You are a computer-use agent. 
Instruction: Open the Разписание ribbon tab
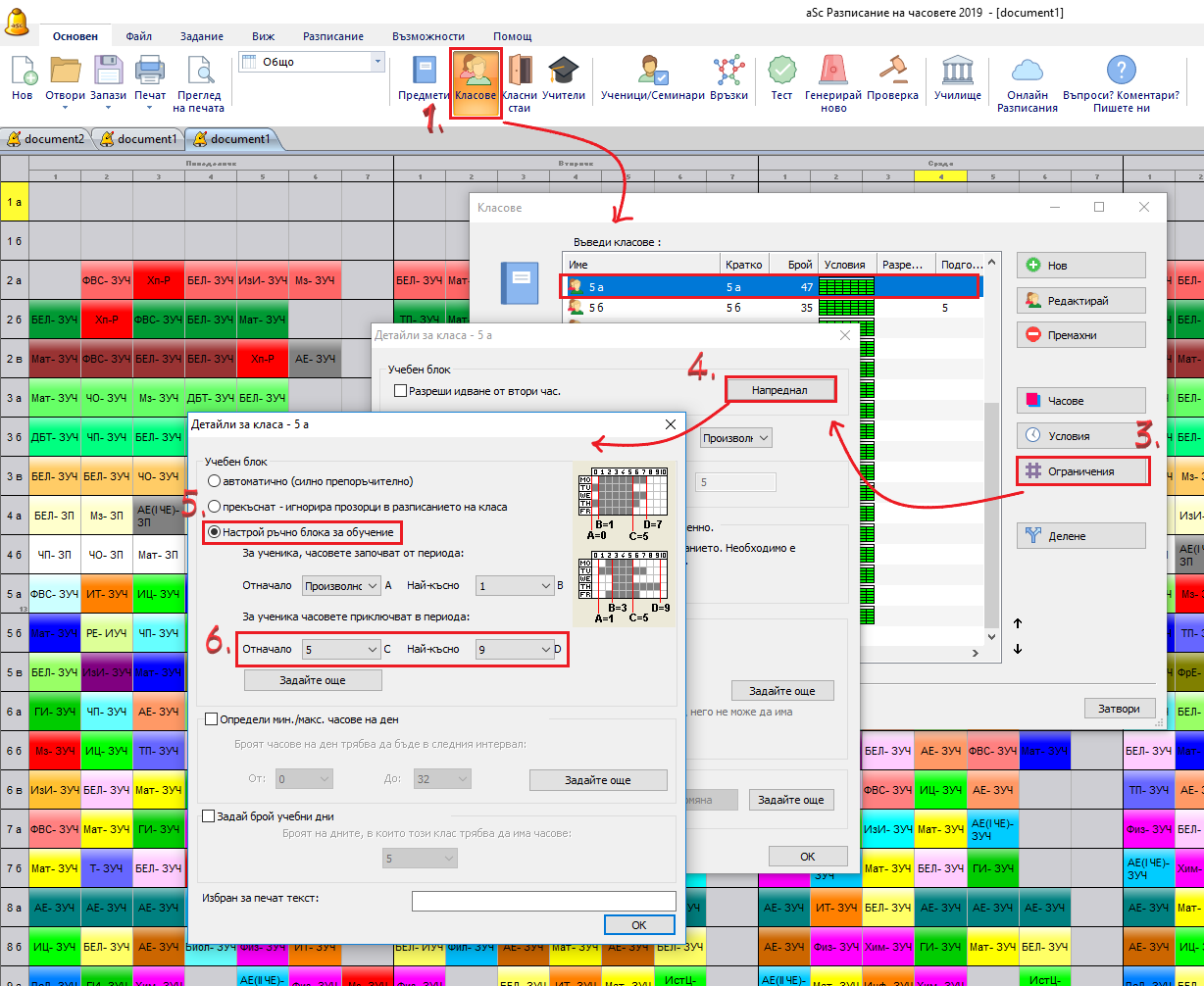click(335, 36)
